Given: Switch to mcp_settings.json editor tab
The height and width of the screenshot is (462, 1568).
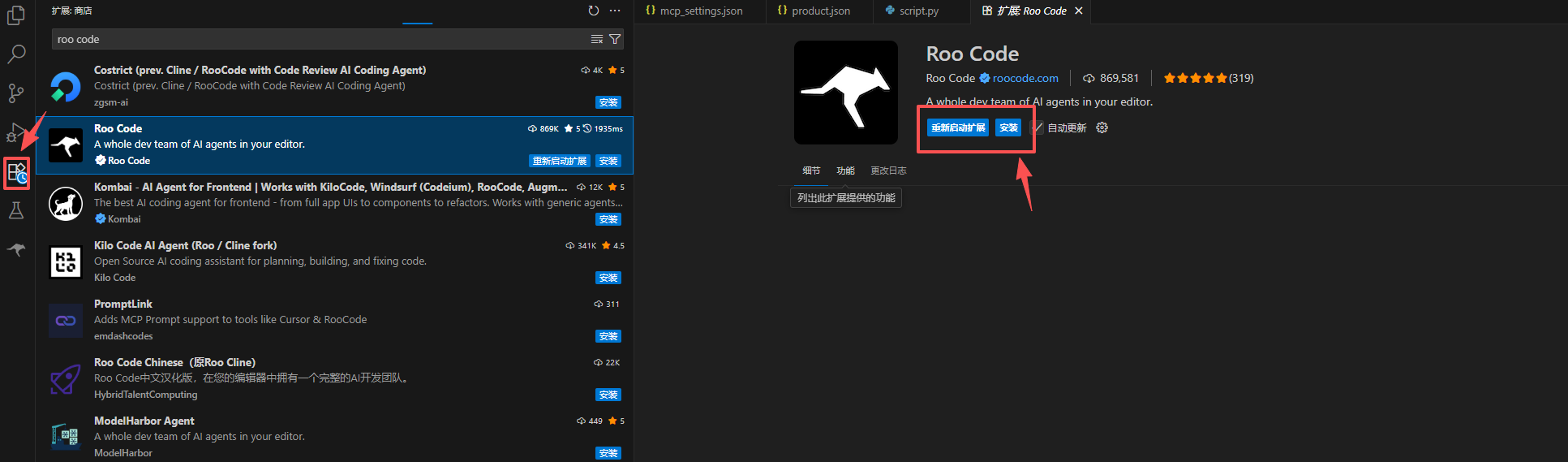Looking at the screenshot, I should pyautogui.click(x=701, y=11).
